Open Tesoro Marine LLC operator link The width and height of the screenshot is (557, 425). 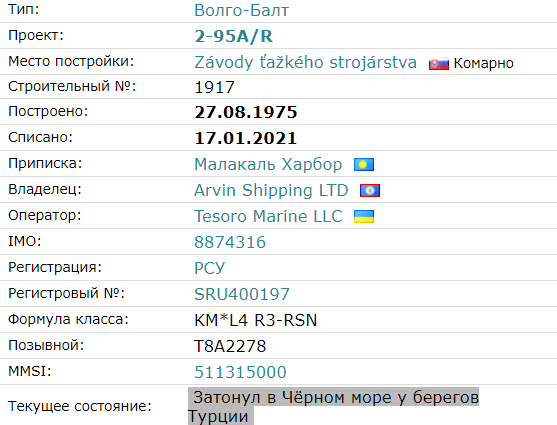point(268,216)
